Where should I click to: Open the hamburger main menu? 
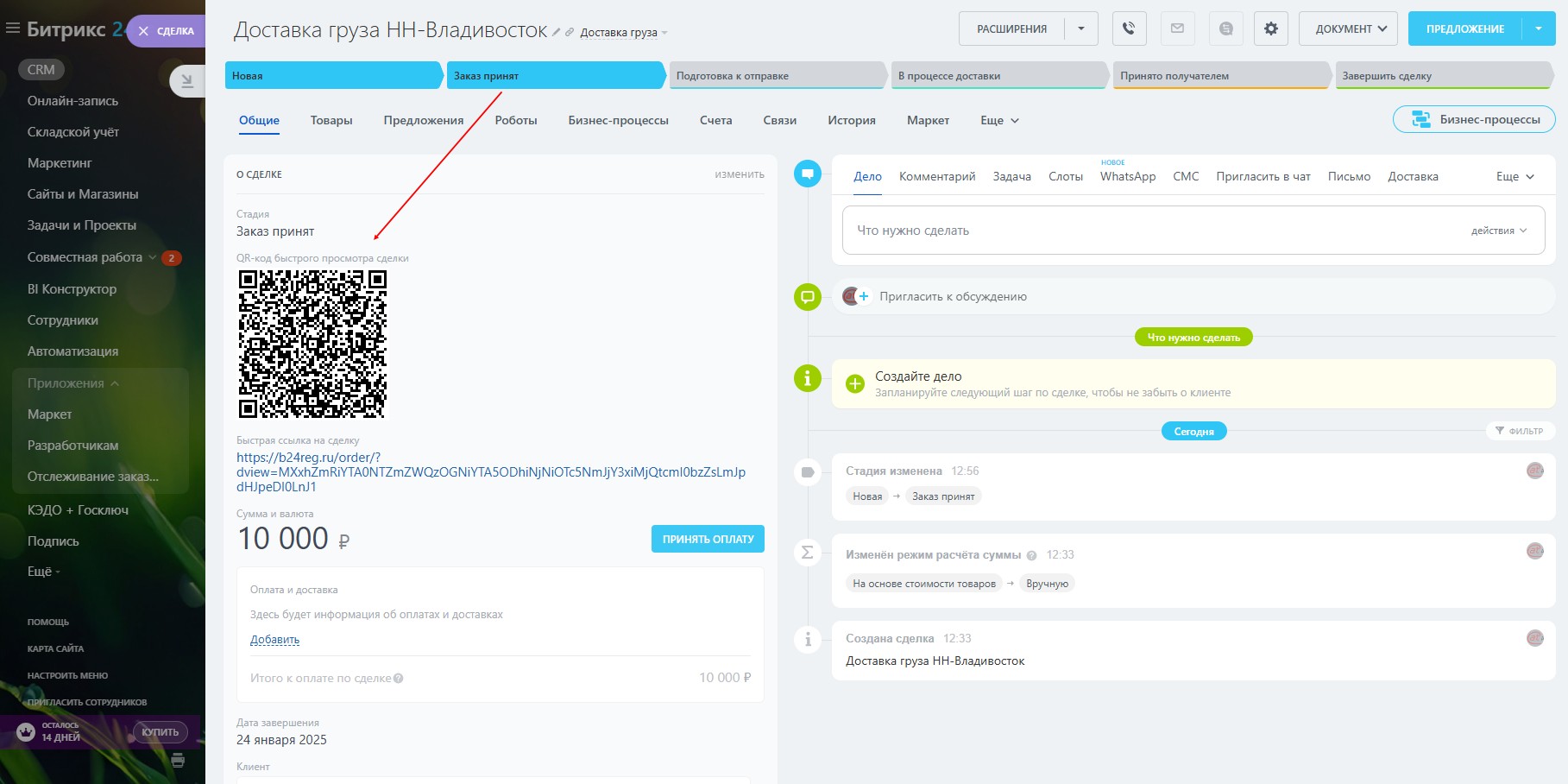[x=12, y=28]
